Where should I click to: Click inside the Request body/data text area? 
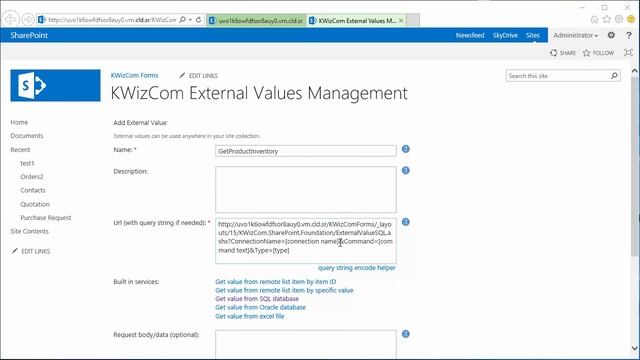[x=306, y=344]
